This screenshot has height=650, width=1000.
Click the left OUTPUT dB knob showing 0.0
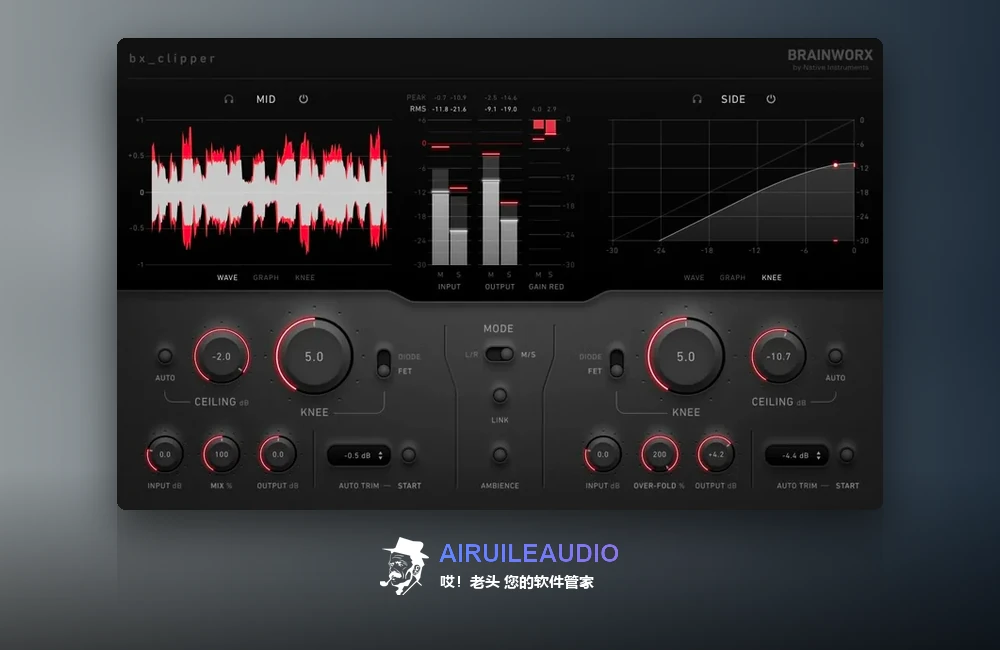pos(278,455)
